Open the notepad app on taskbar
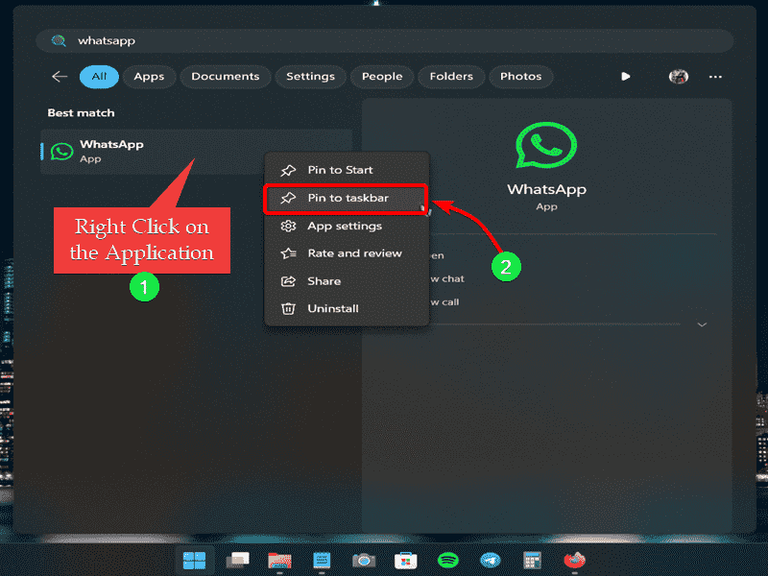768x576 pixels. [322, 560]
